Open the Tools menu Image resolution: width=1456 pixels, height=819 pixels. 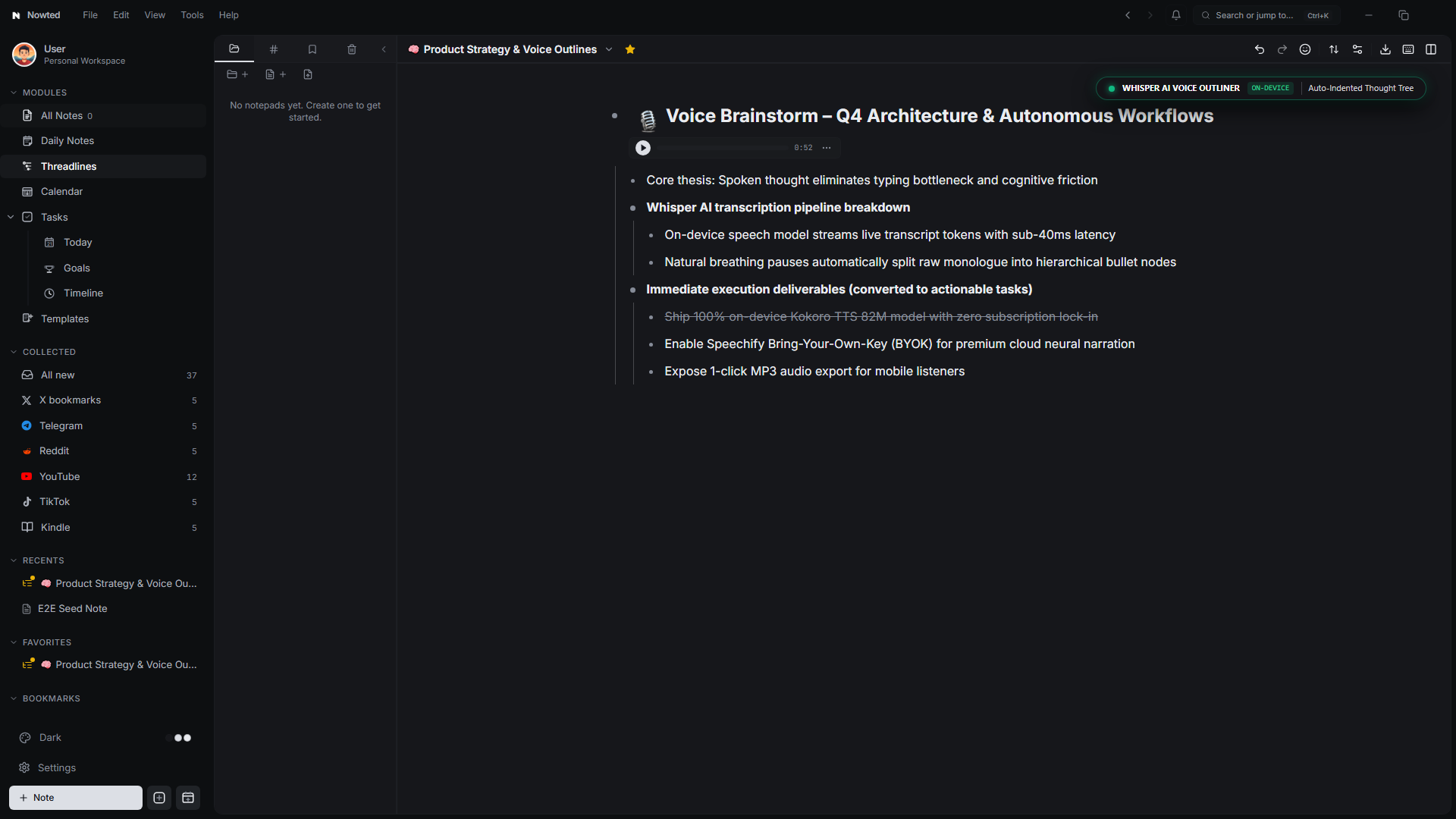[x=192, y=15]
